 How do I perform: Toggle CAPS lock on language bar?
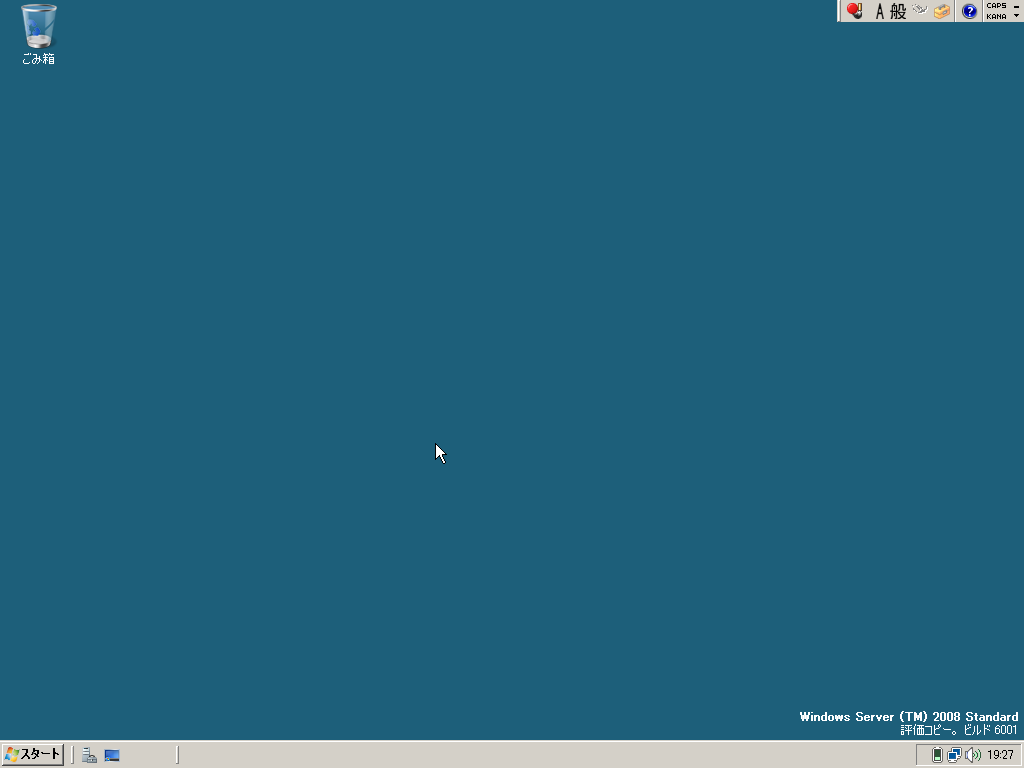[x=996, y=6]
